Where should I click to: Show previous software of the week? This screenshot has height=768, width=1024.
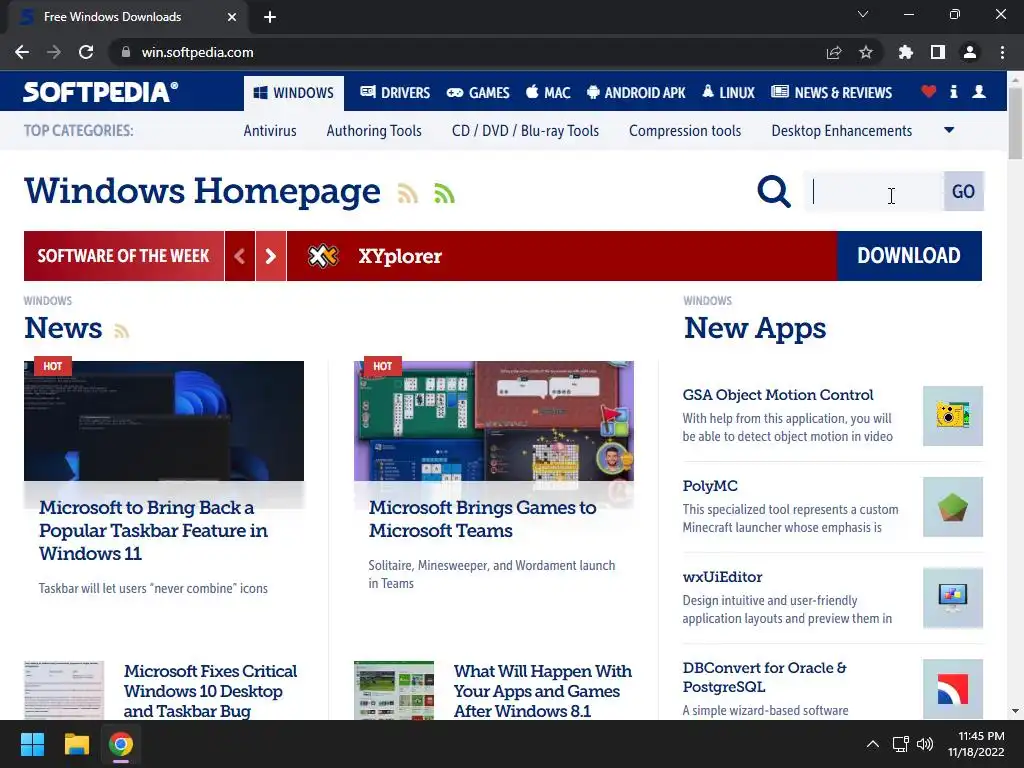coord(240,256)
